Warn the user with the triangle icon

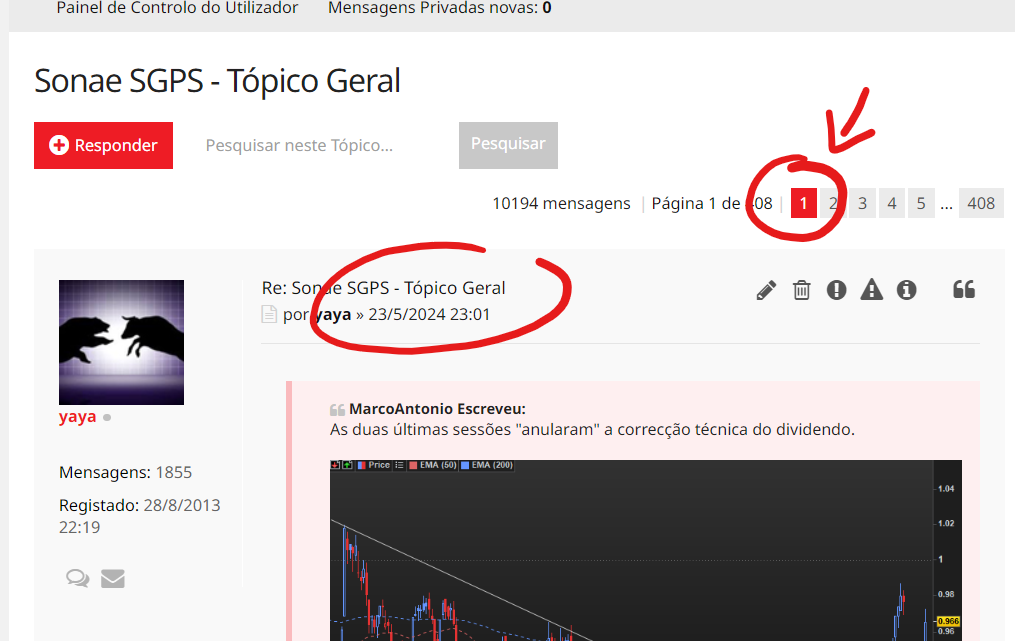[x=871, y=289]
